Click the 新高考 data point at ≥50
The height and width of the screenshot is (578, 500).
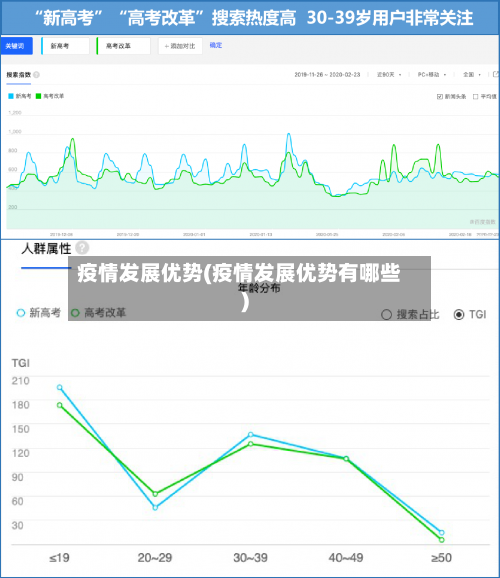pos(442,532)
